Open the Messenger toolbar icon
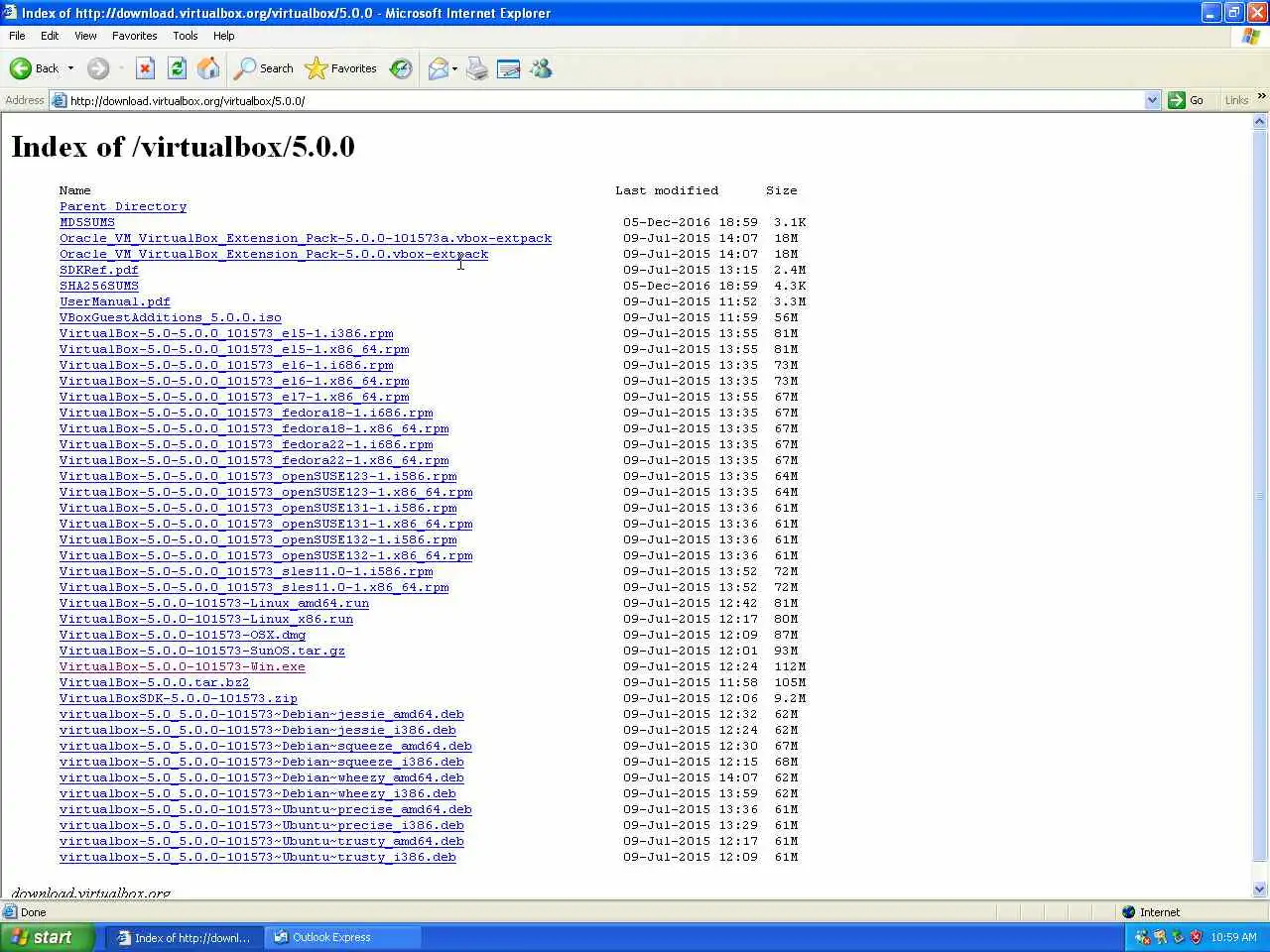This screenshot has width=1270, height=952. point(541,68)
